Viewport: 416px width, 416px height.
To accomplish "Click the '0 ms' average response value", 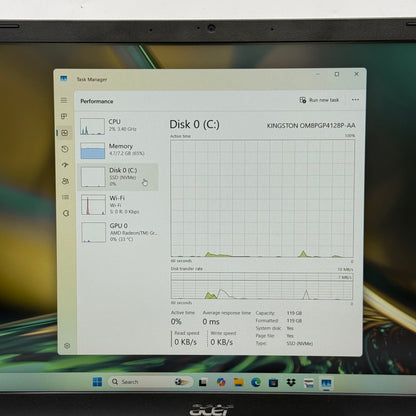I will coord(211,322).
